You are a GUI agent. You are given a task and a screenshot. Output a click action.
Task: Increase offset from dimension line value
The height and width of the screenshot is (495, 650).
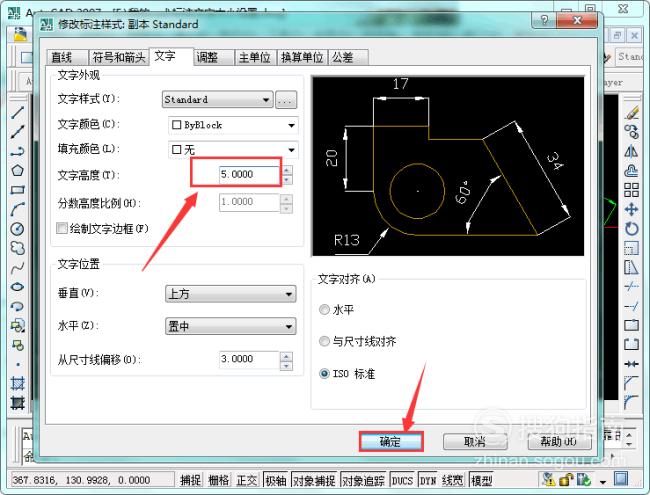pos(287,356)
